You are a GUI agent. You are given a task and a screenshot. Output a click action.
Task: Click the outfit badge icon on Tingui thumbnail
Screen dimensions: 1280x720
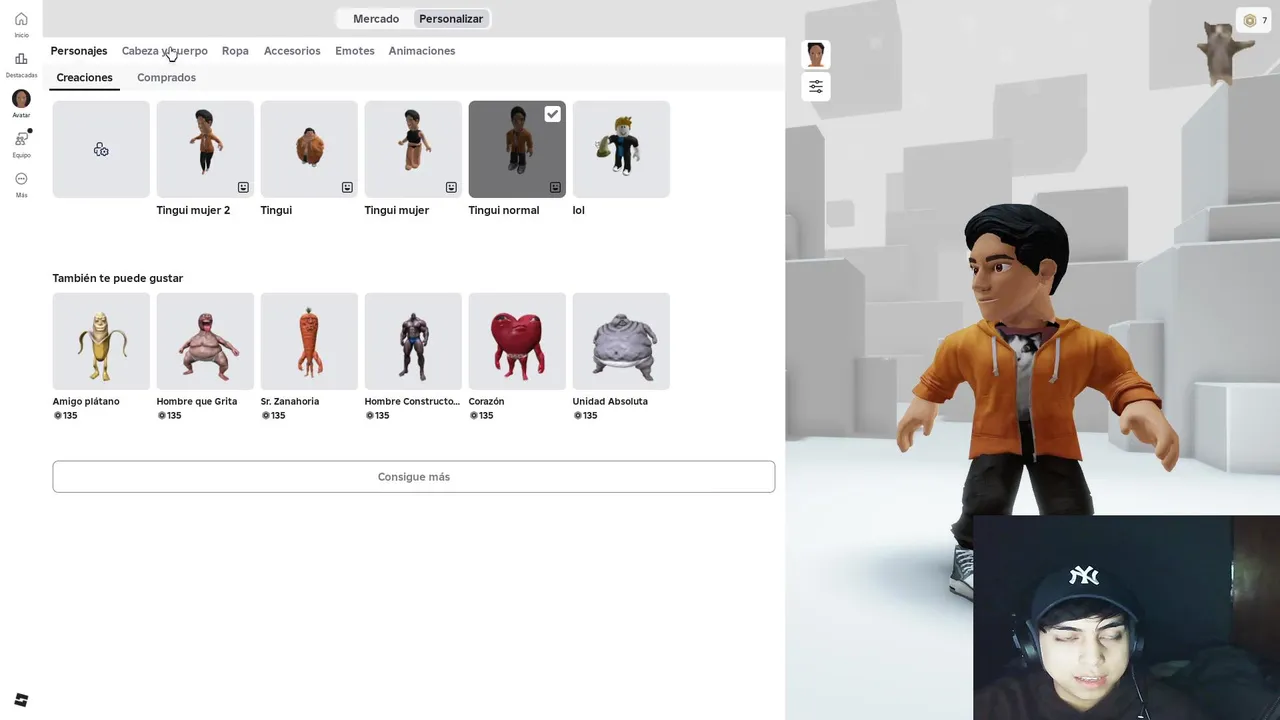(347, 187)
